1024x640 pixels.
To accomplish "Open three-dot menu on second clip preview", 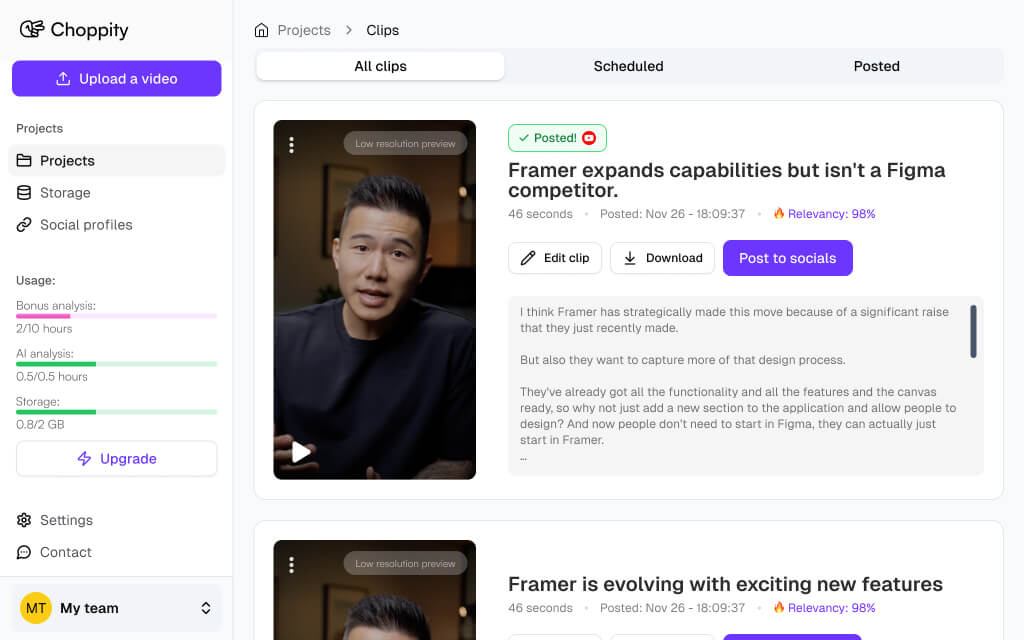I will click(x=291, y=565).
